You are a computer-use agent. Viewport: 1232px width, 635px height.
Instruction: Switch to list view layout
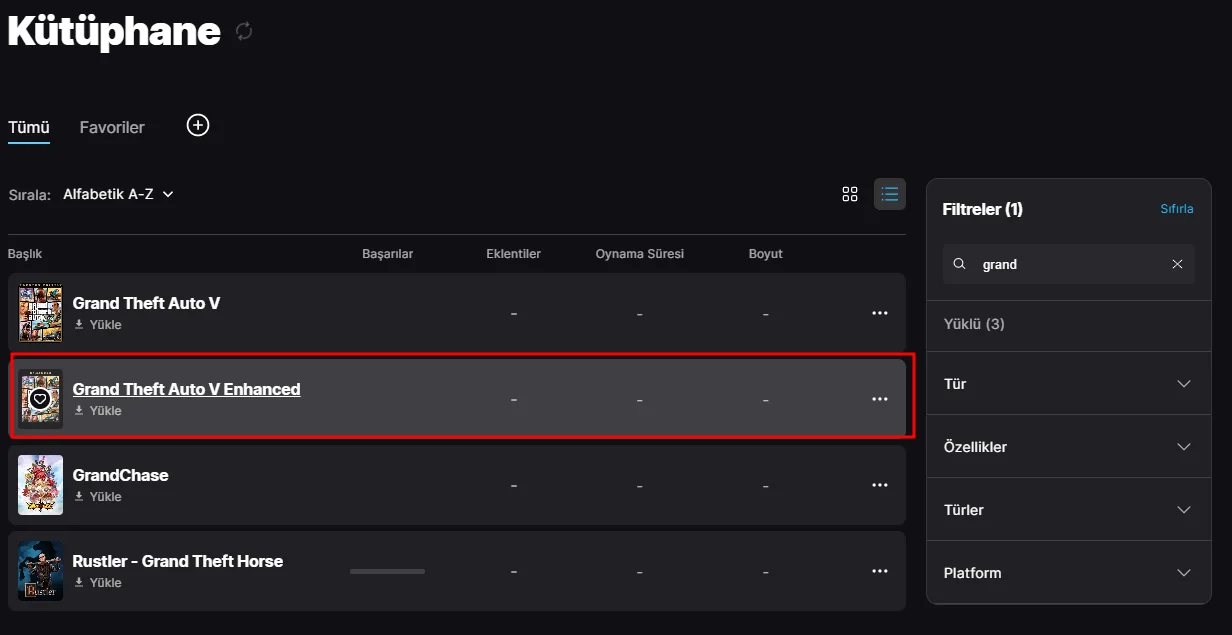tap(890, 194)
